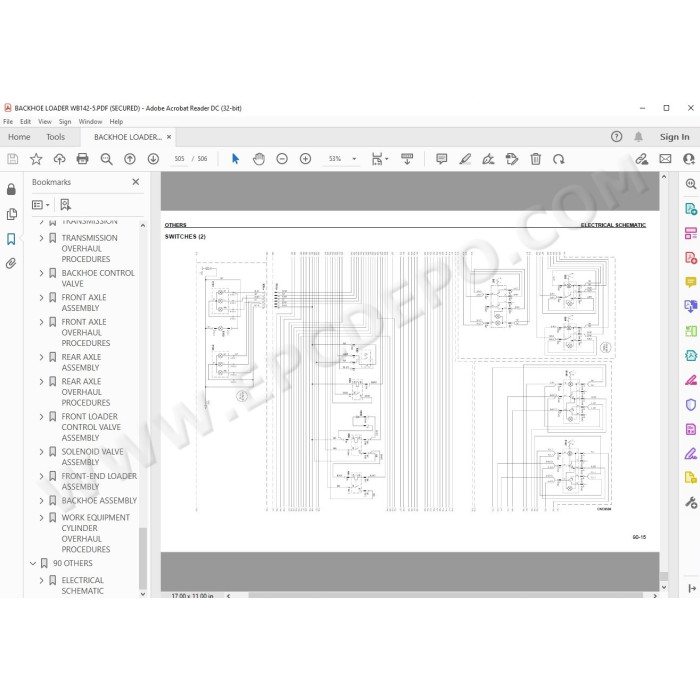The height and width of the screenshot is (700, 700).
Task: Open the Edit menu
Action: tap(25, 121)
